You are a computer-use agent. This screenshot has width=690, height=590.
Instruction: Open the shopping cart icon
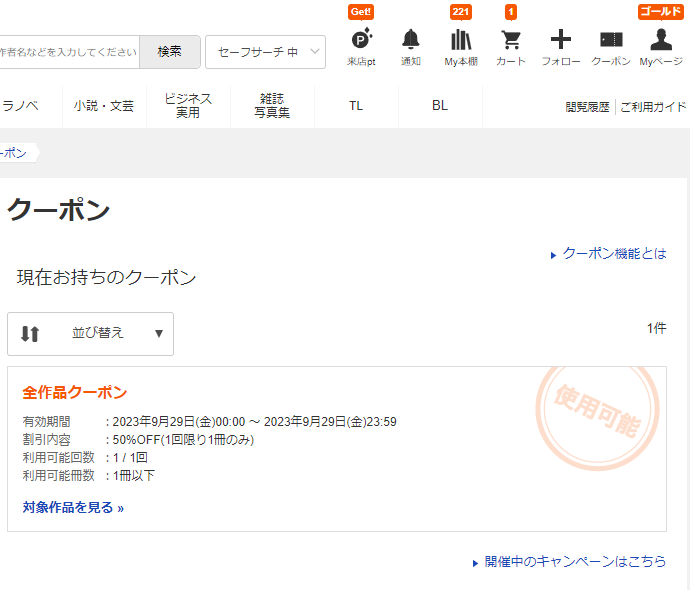511,40
